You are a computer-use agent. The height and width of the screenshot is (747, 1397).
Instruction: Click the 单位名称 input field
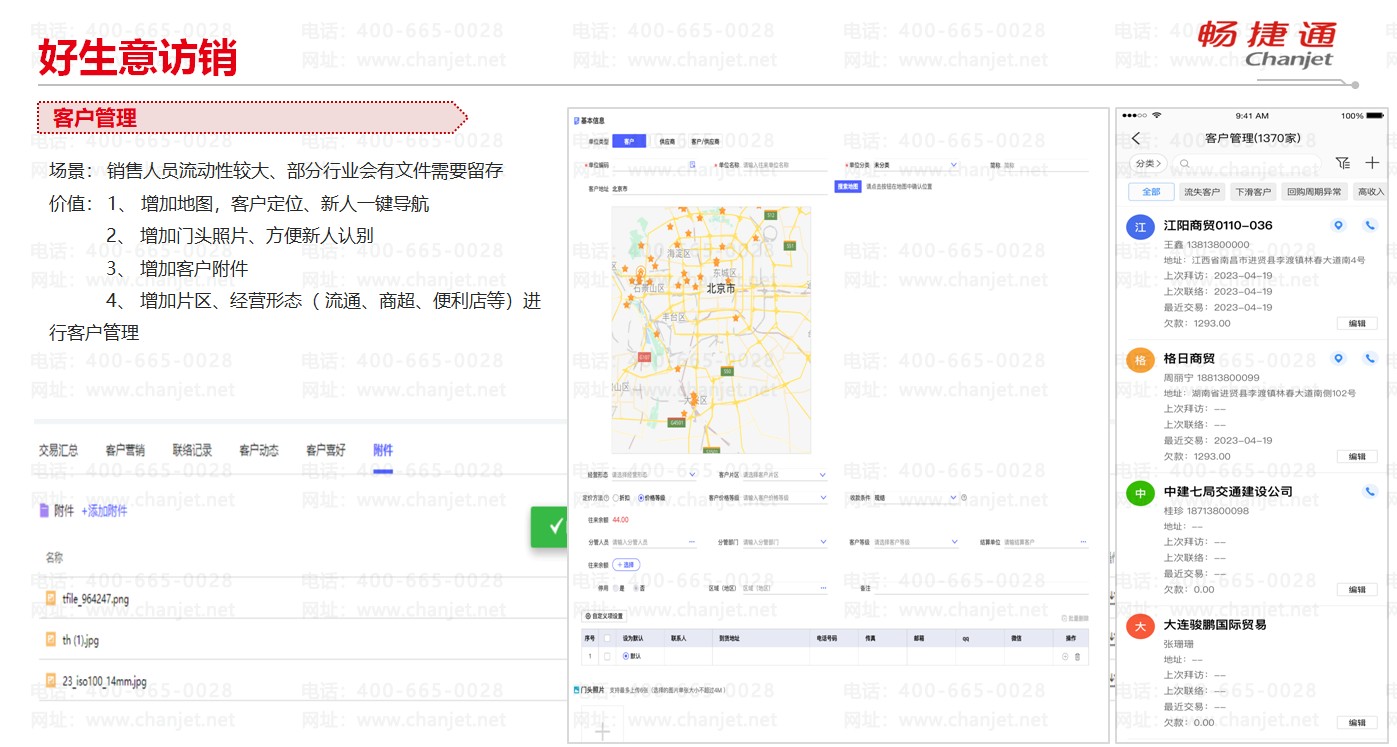pos(783,165)
